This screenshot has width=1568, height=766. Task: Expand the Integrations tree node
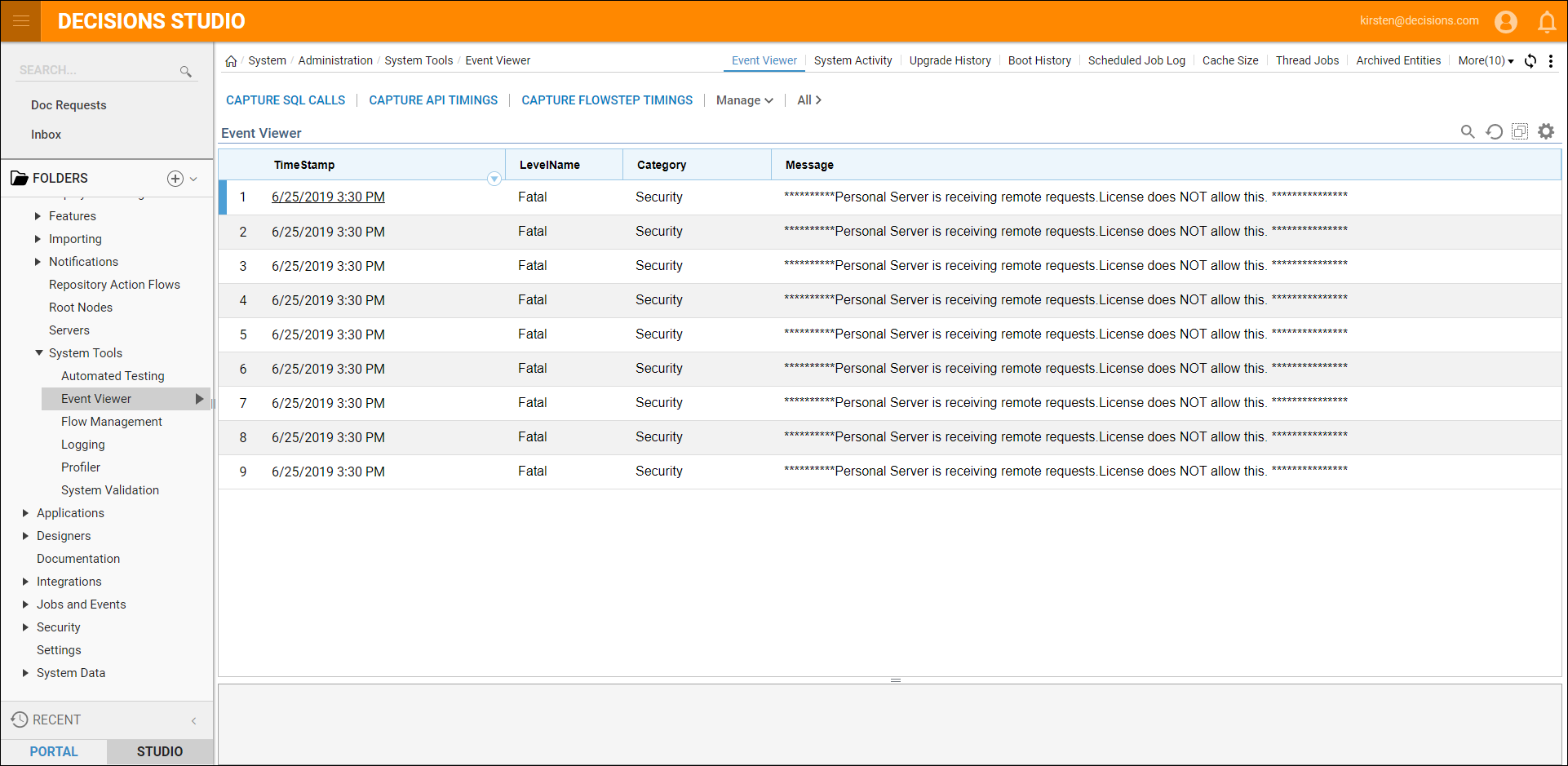(25, 582)
